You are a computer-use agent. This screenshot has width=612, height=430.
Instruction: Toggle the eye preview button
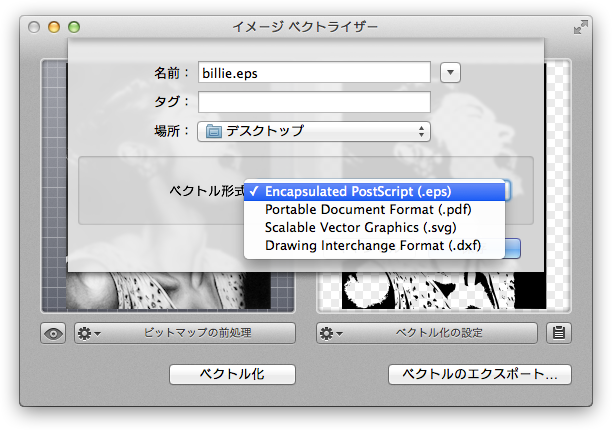click(53, 334)
